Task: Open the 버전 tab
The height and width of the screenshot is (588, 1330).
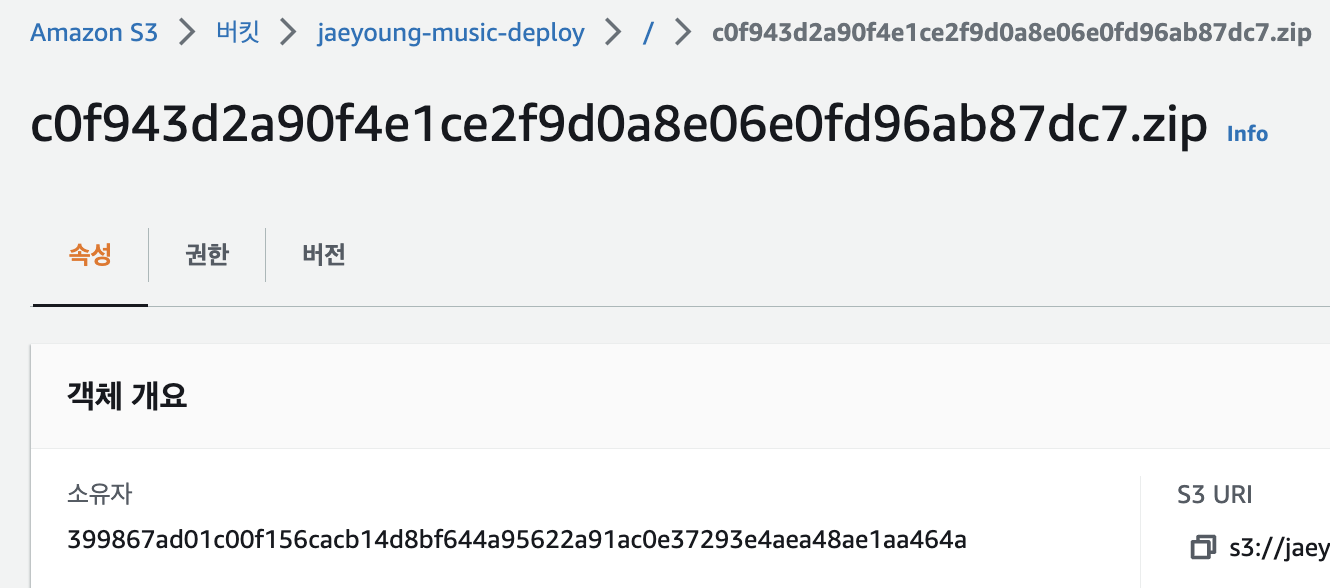Action: (x=322, y=255)
